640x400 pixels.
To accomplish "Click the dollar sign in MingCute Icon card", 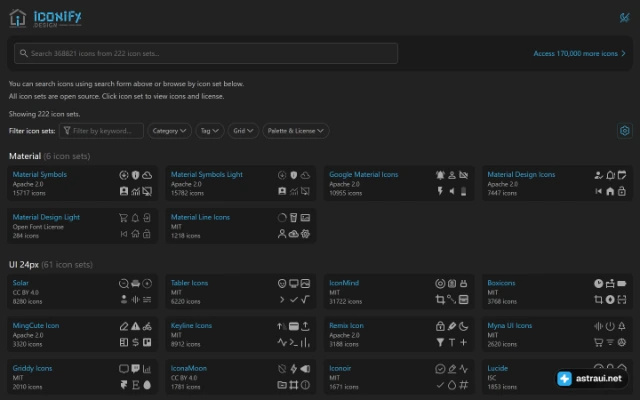I will point(136,342).
